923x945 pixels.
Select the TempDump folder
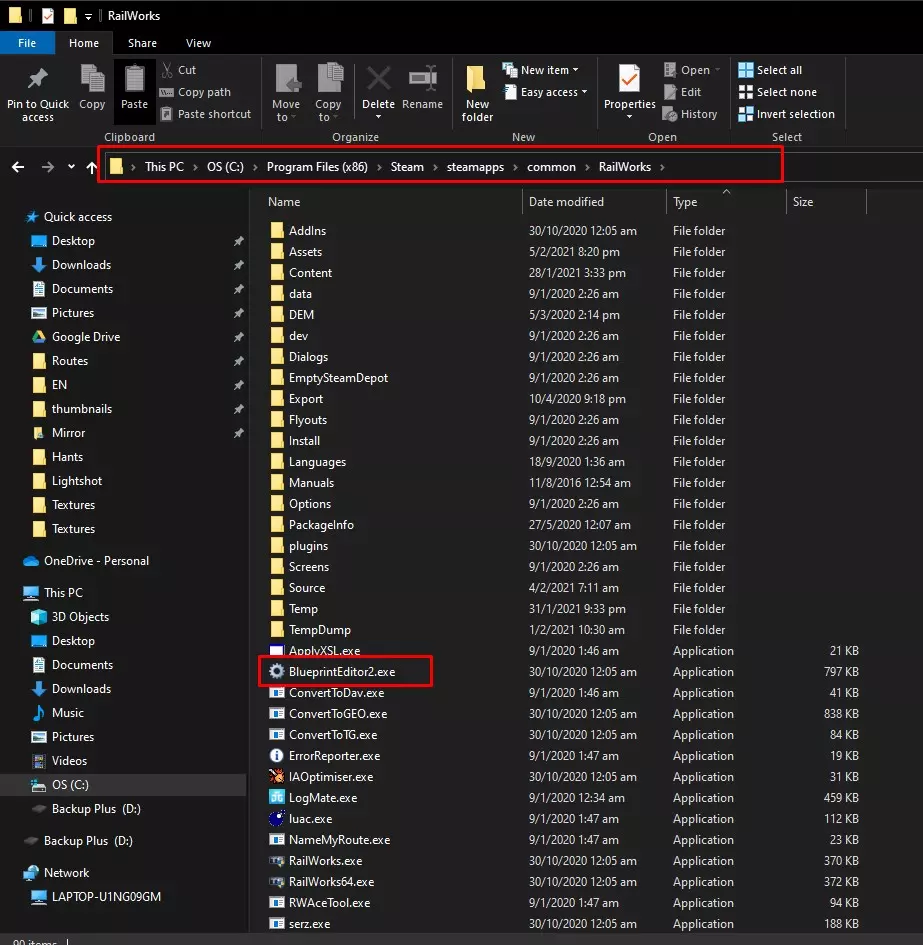pyautogui.click(x=320, y=630)
